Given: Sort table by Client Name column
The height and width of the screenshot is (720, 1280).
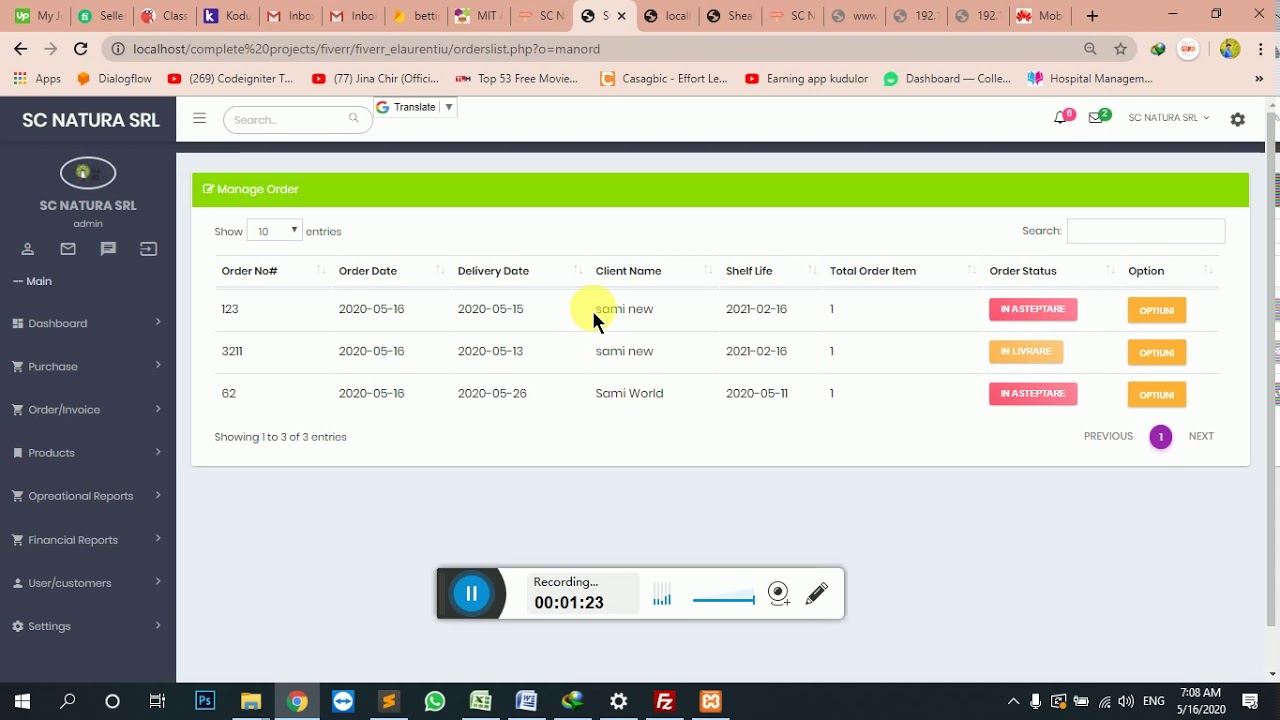Looking at the screenshot, I should (654, 271).
